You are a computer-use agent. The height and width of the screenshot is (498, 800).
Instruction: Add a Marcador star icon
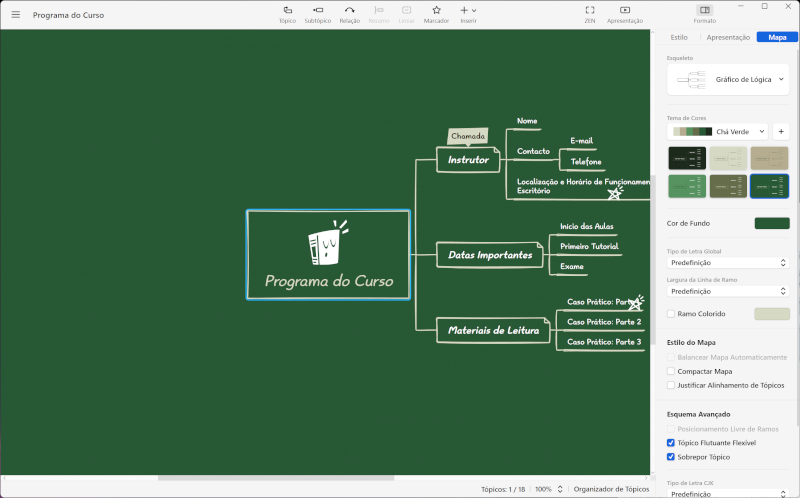pos(436,13)
